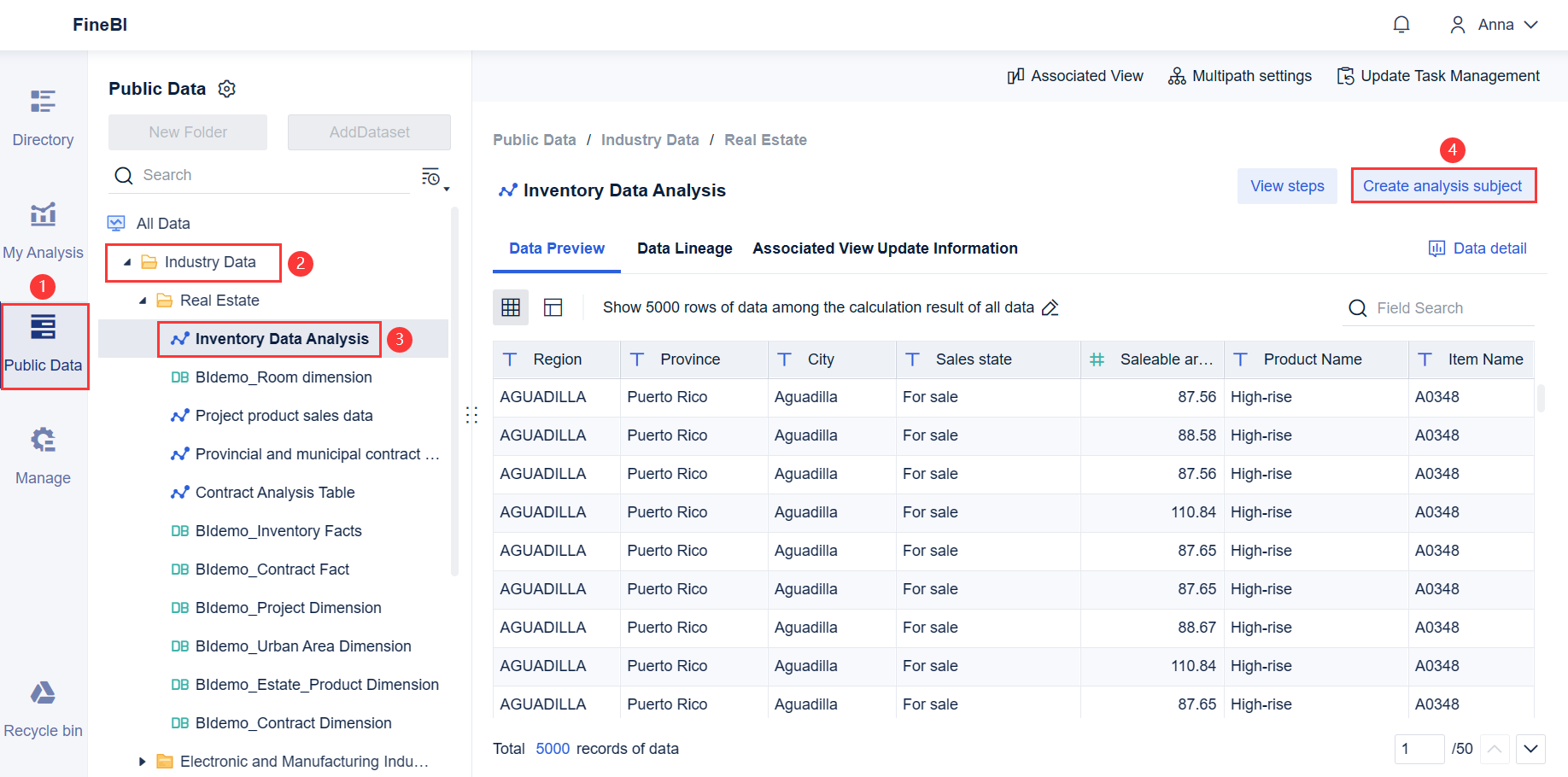Open My Analysis from the left sidebar
Image resolution: width=1568 pixels, height=777 pixels.
point(43,229)
